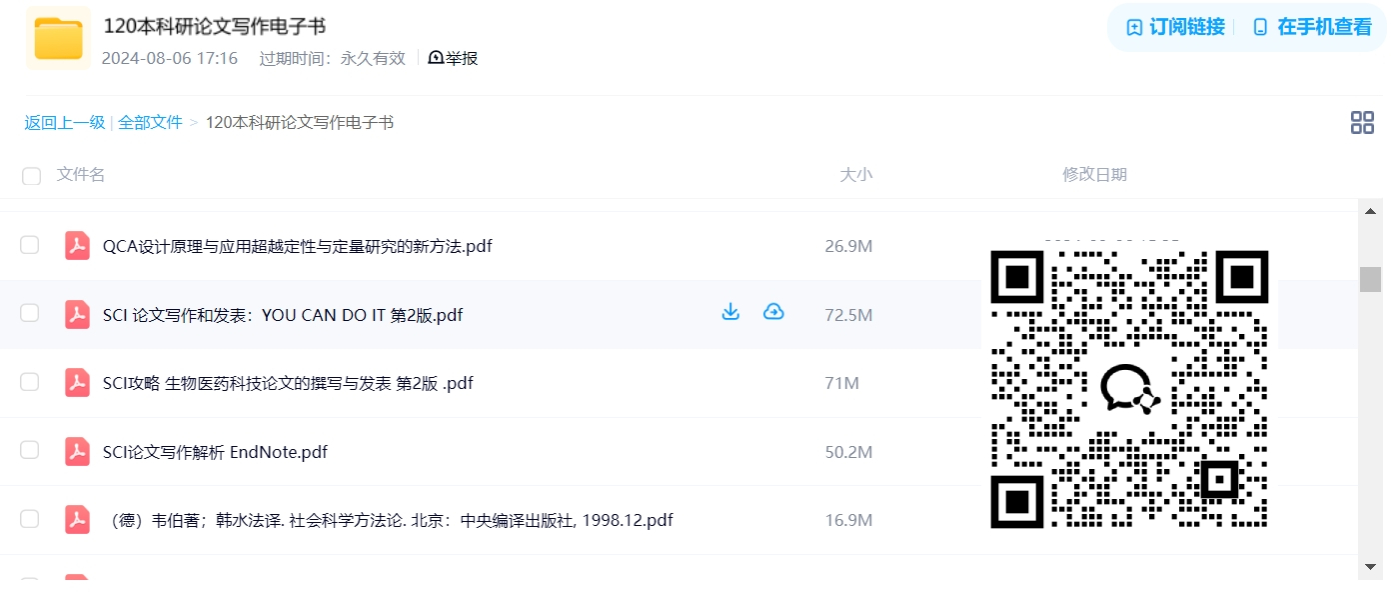This screenshot has height=607, width=1400.
Task: Check the SCI 论文写作和发表 checkbox
Action: (30, 313)
